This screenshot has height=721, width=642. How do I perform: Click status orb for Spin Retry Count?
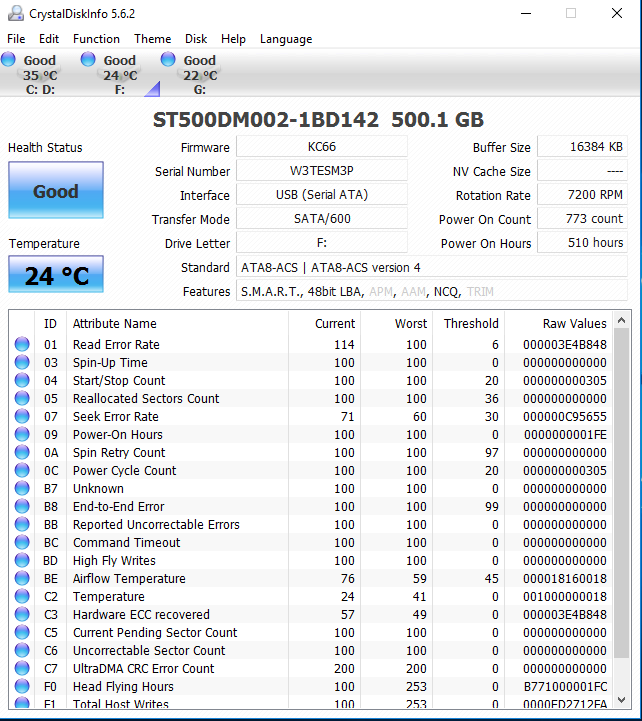22,452
